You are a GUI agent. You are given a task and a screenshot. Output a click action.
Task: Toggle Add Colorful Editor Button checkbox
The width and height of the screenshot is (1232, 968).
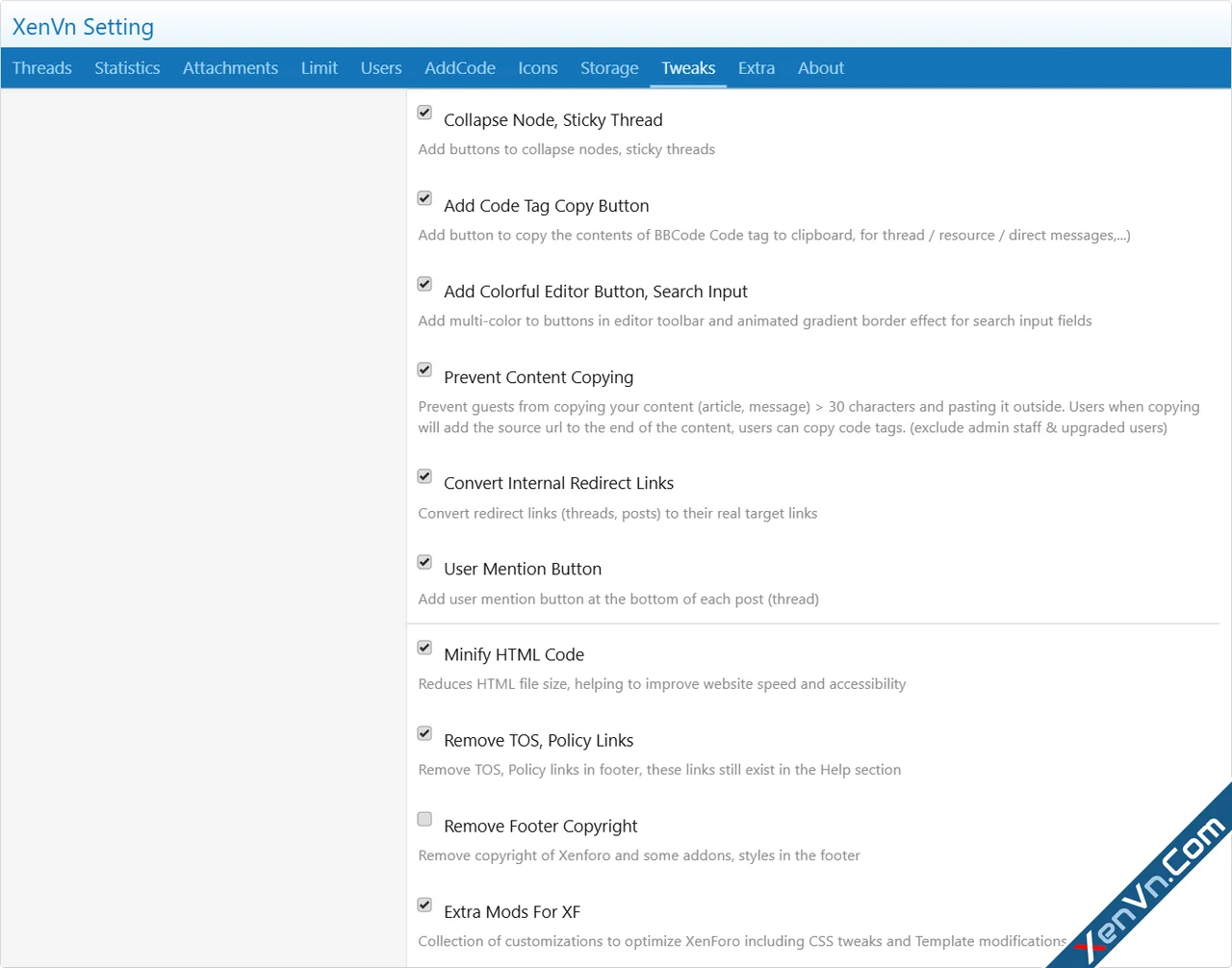click(424, 284)
